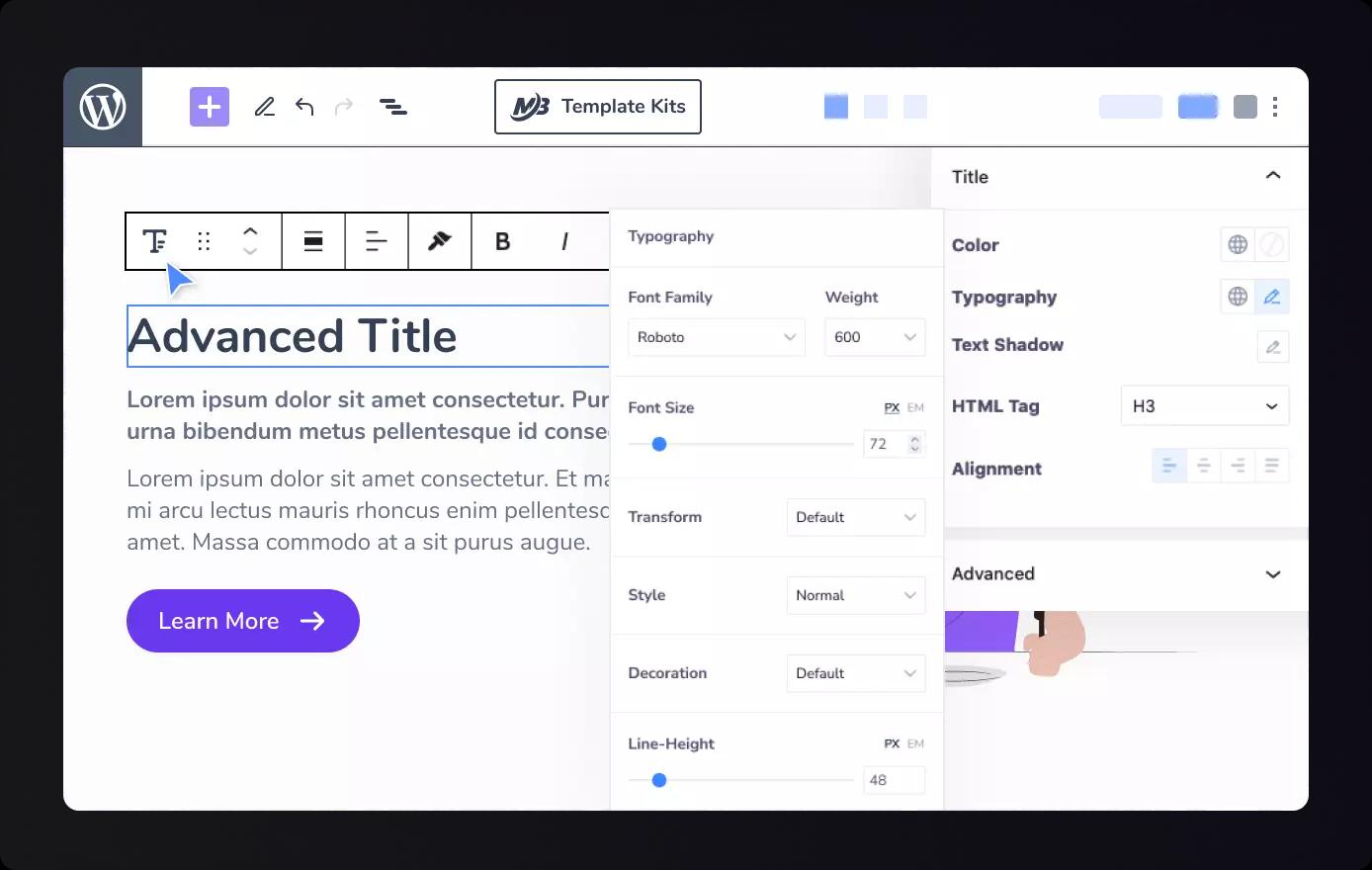Image resolution: width=1372 pixels, height=870 pixels.
Task: Click the brush style icon in block toolbar
Action: tap(440, 241)
